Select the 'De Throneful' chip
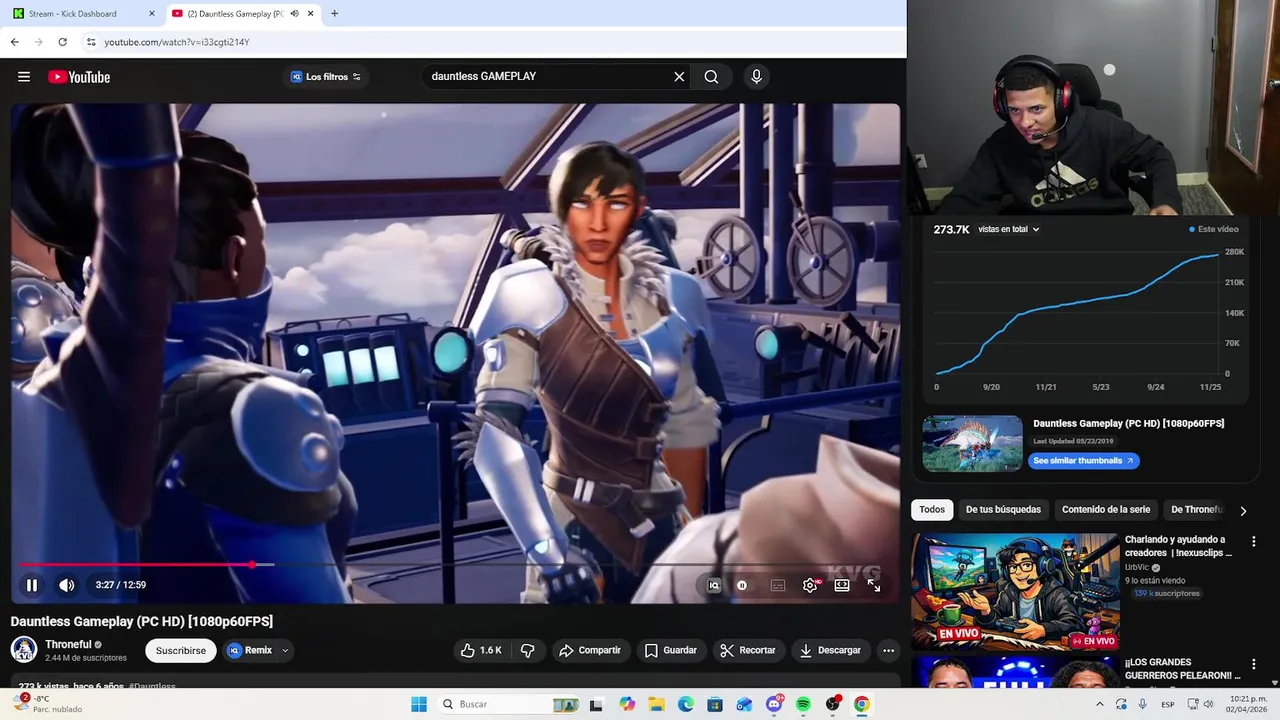Viewport: 1280px width, 720px height. [x=1196, y=510]
